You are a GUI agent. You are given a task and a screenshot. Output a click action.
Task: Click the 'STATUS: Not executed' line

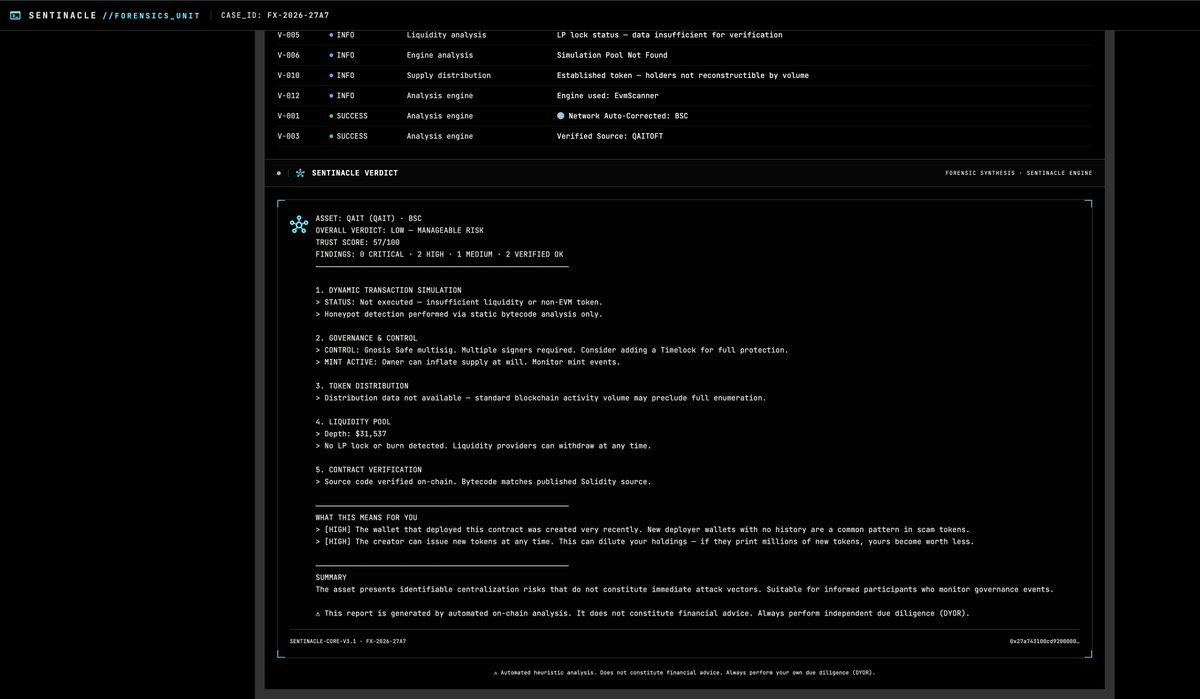click(459, 302)
